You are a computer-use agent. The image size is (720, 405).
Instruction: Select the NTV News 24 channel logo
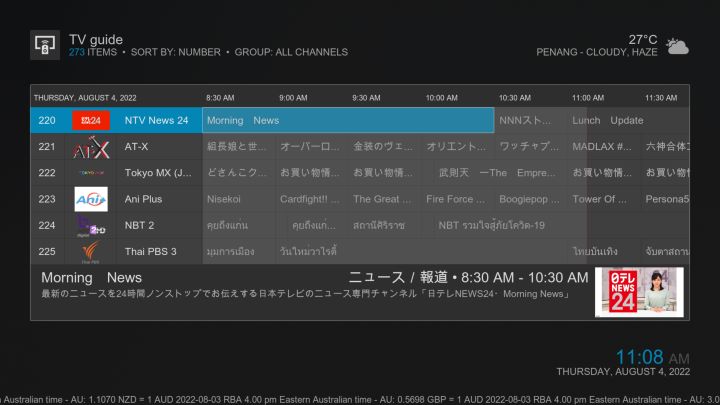[x=91, y=121]
